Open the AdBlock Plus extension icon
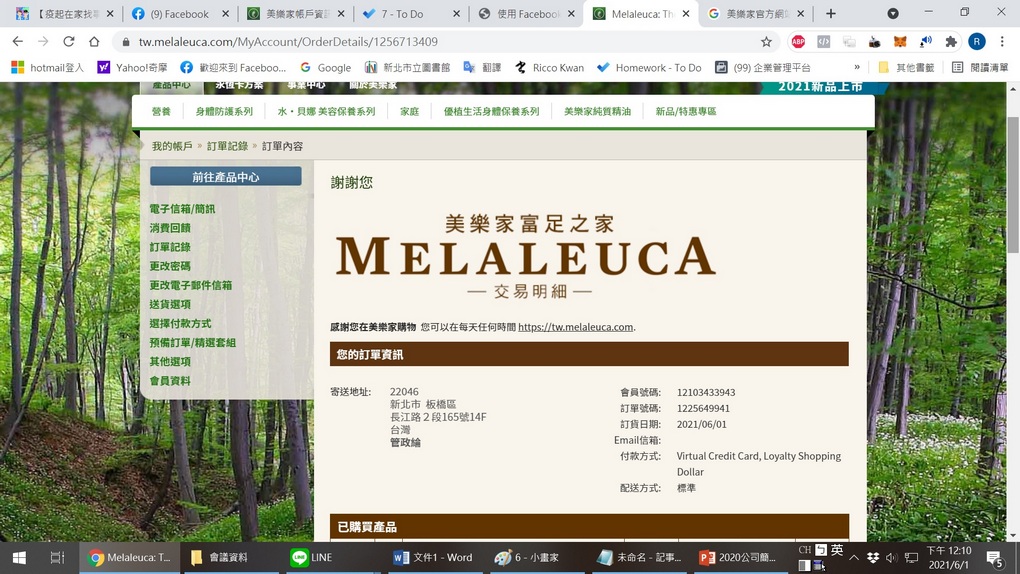 point(798,42)
